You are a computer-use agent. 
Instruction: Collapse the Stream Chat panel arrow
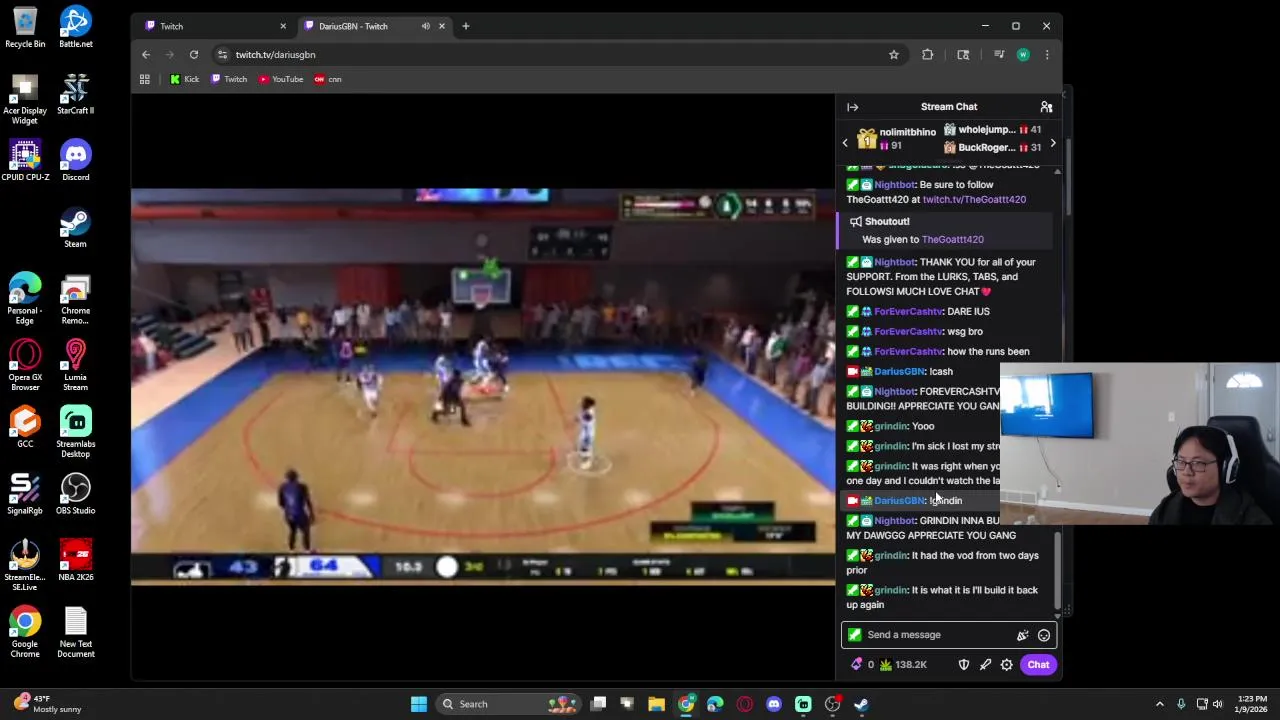coord(852,107)
